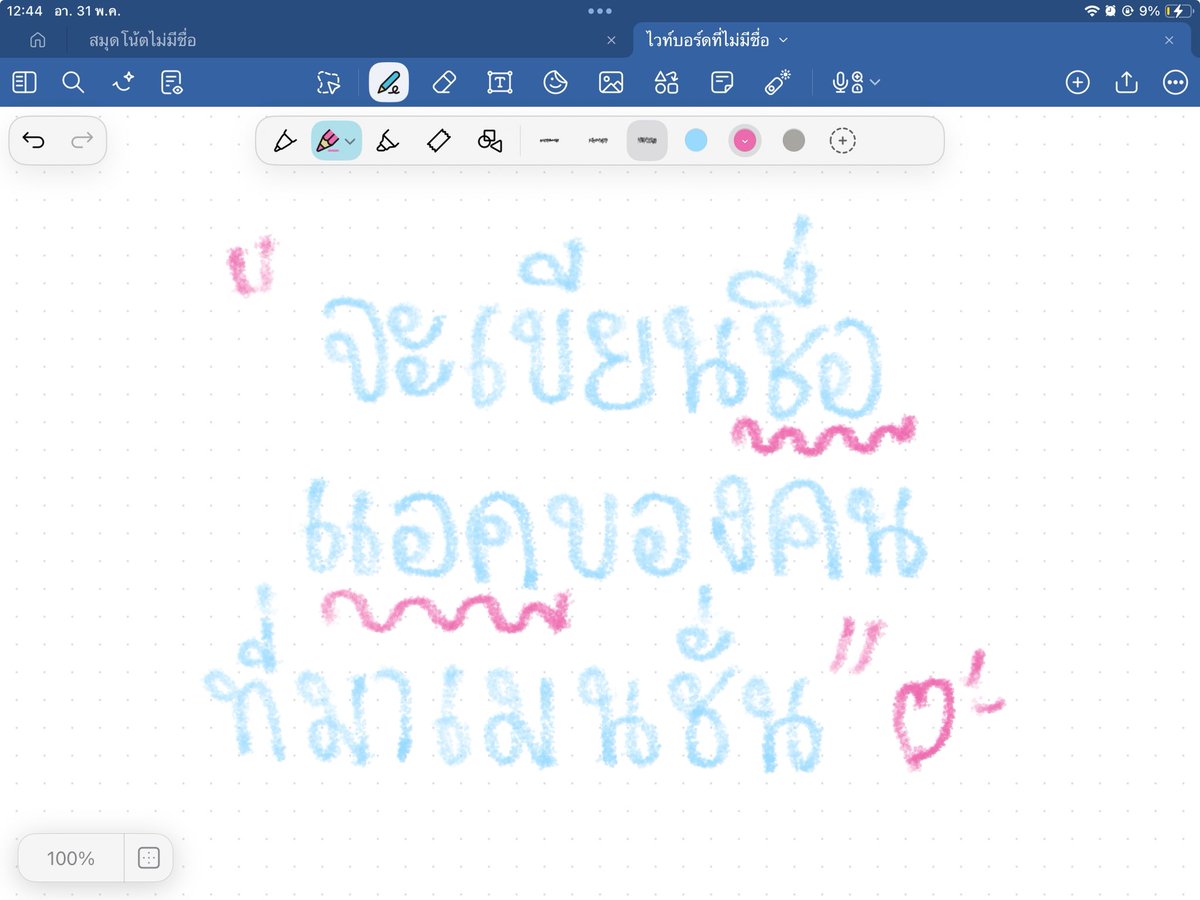Tap the 12:44 clock in status bar

tap(24, 11)
